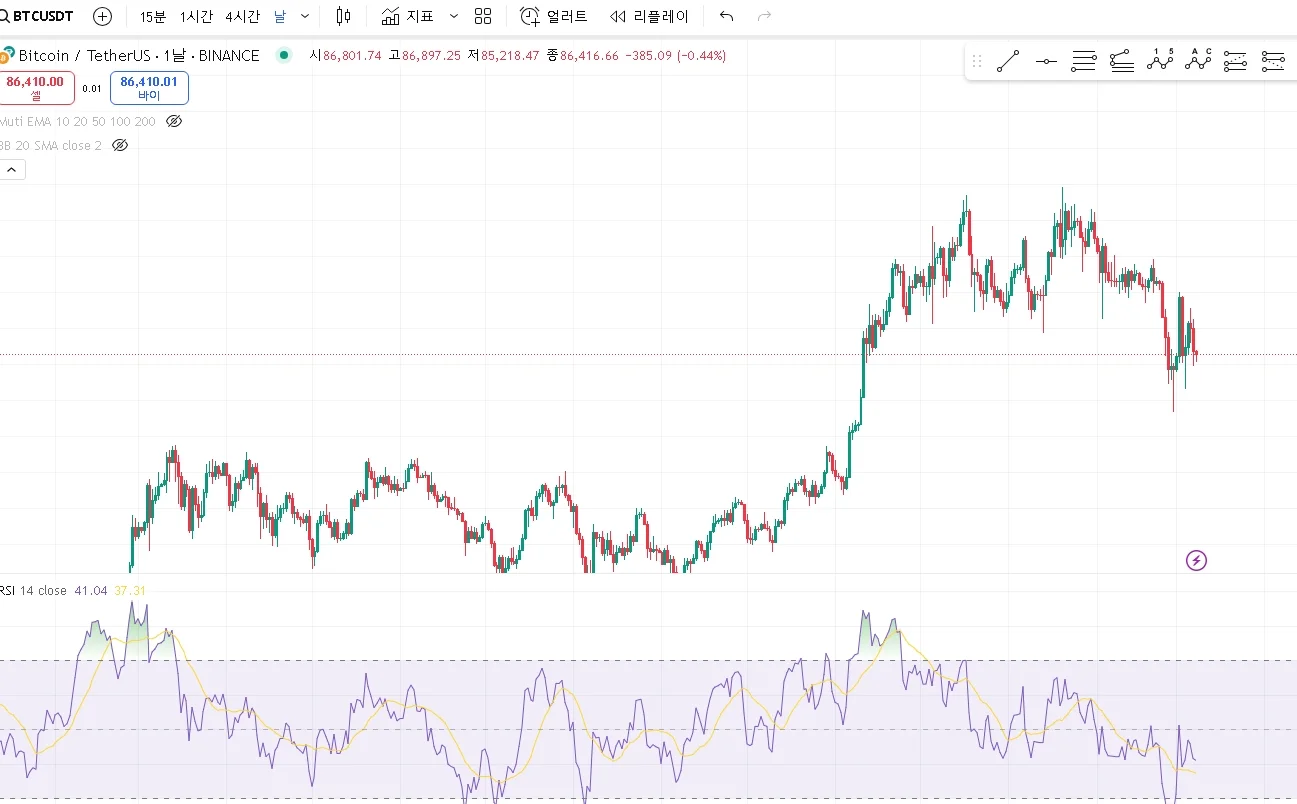
Task: Open the indicator templates dropdown arrow
Action: [x=454, y=16]
